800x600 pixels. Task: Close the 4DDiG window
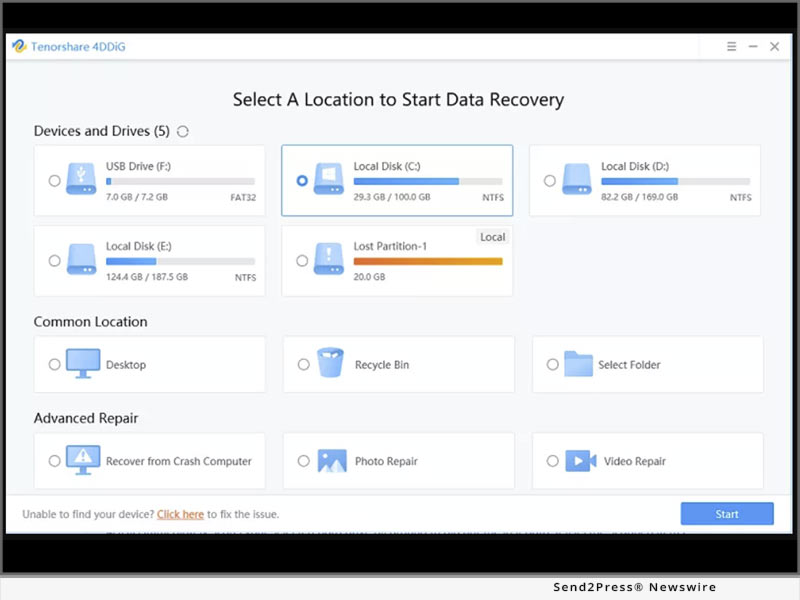[x=774, y=46]
